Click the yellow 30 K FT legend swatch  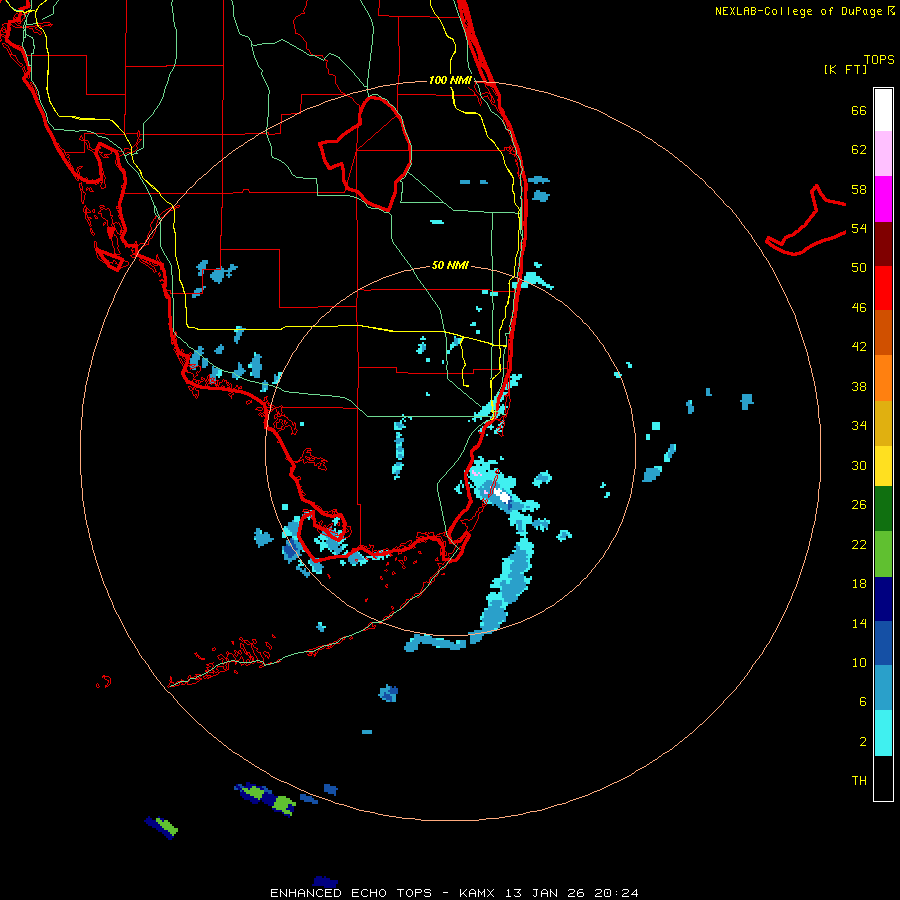tap(883, 466)
